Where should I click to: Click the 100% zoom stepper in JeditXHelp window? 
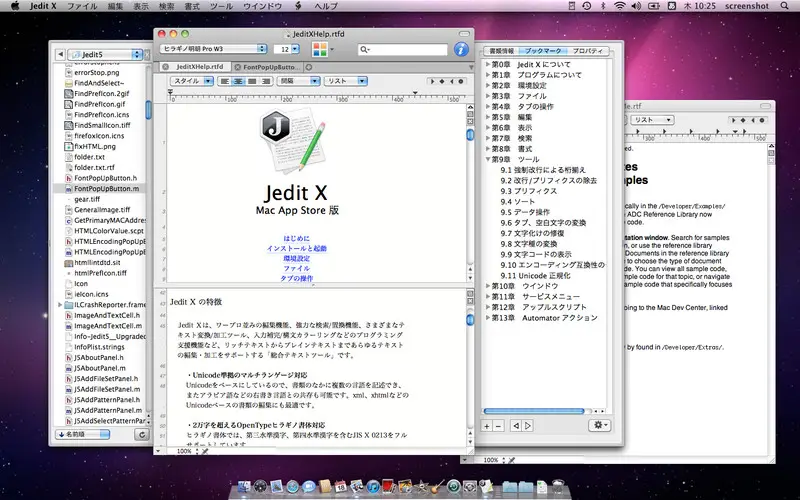coord(197,451)
